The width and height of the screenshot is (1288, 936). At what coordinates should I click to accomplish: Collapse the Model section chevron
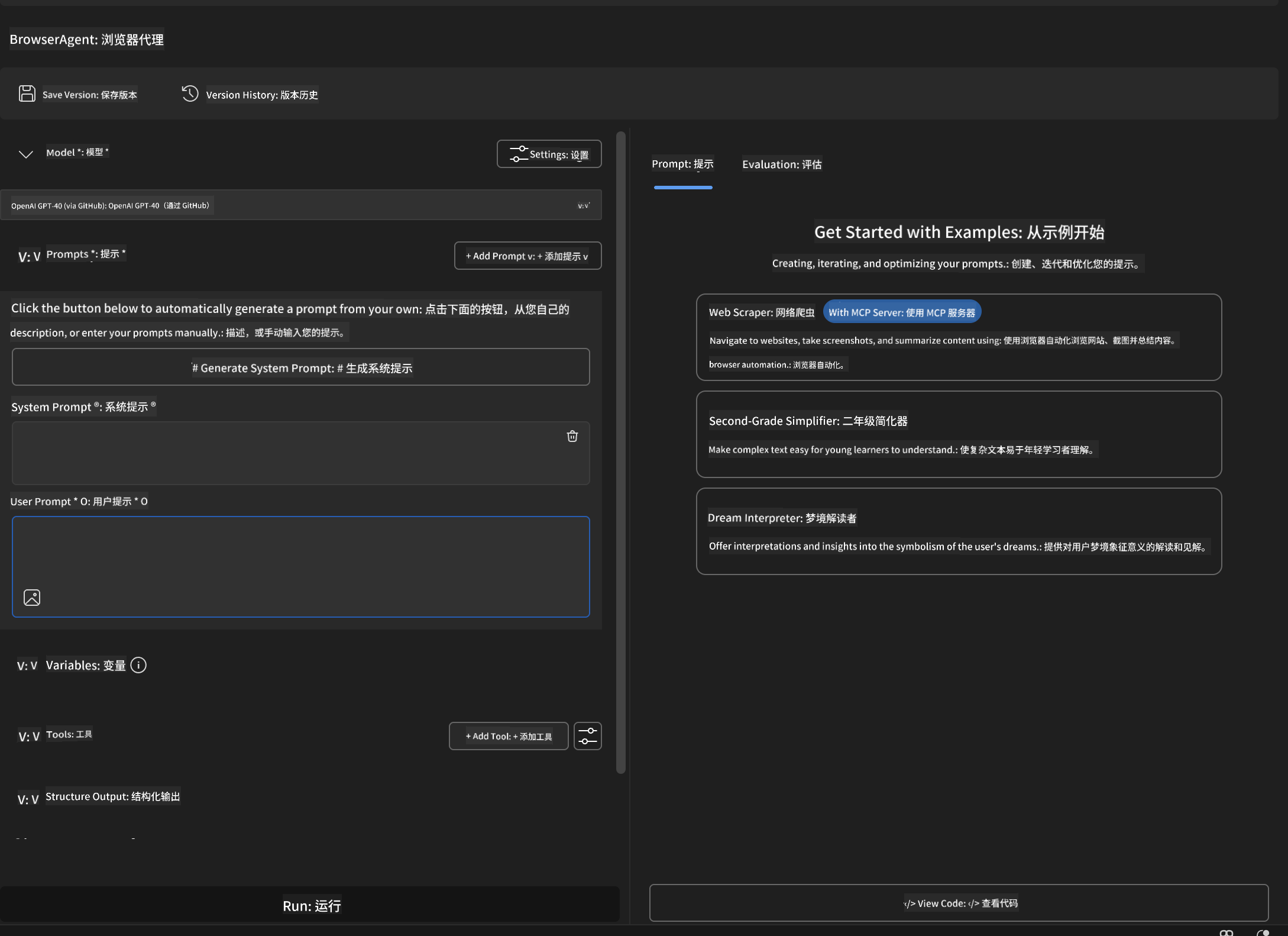(25, 154)
